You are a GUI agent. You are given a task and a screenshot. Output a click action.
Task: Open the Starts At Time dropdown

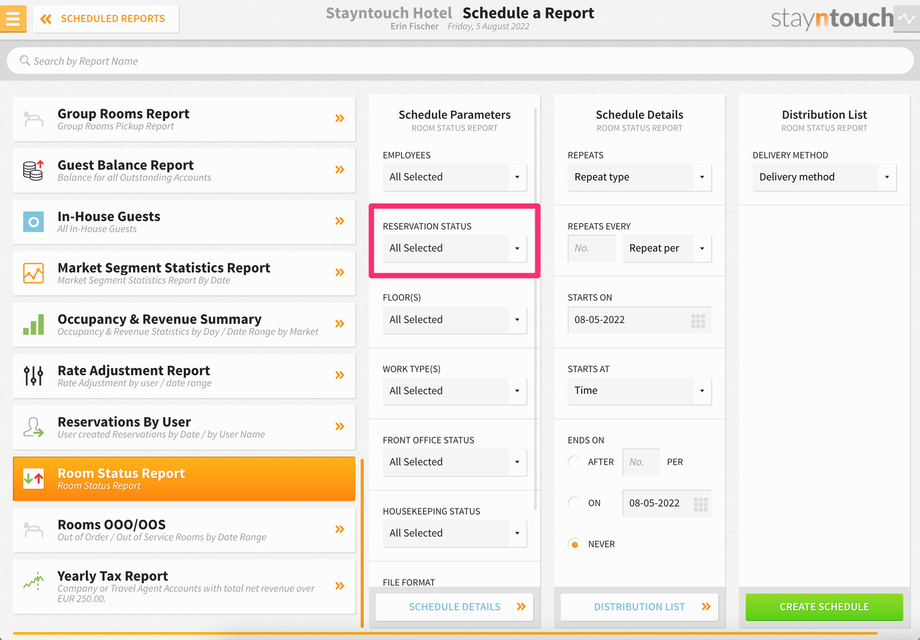pos(640,391)
